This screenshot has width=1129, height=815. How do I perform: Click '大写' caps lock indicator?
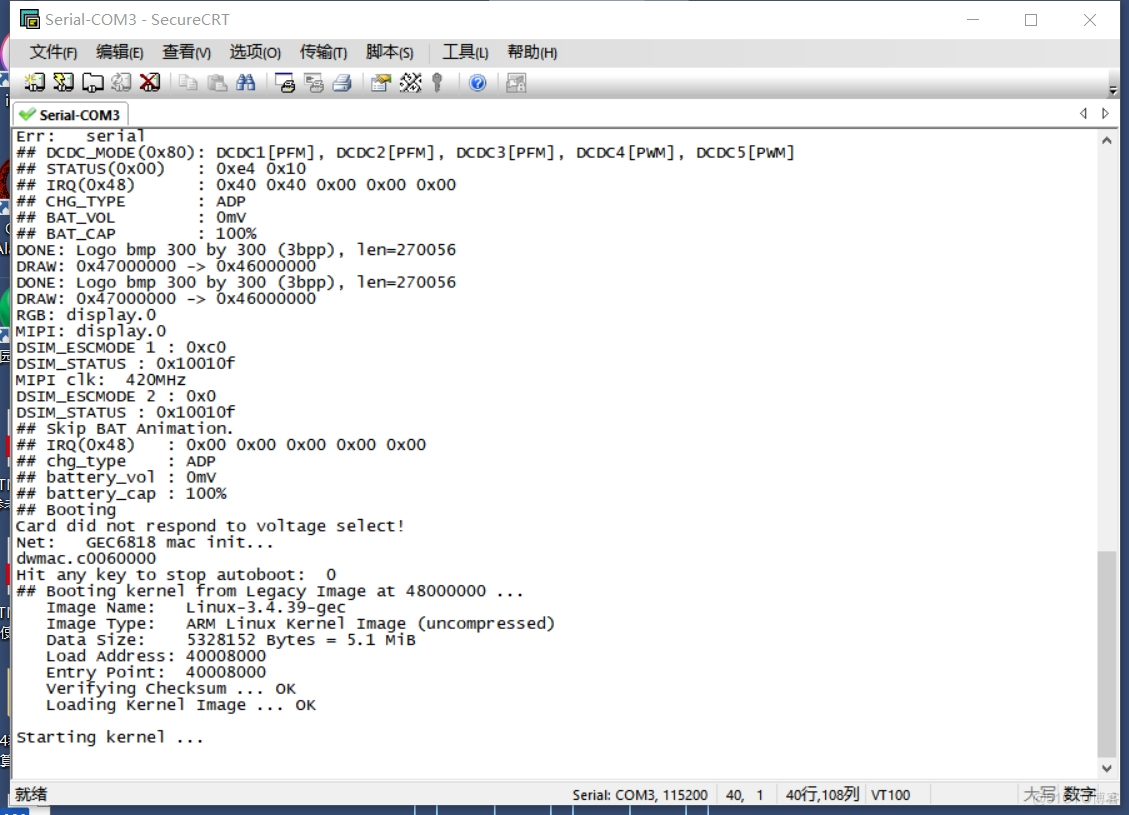point(1040,794)
